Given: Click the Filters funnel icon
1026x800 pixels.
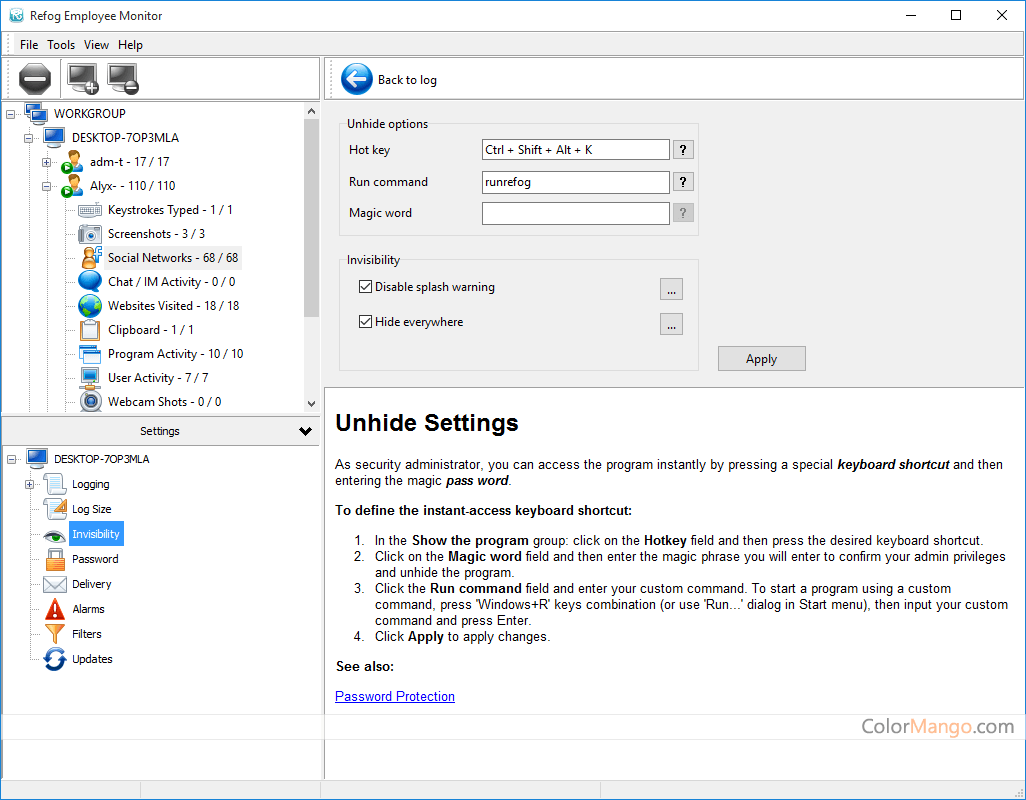Looking at the screenshot, I should tap(55, 634).
